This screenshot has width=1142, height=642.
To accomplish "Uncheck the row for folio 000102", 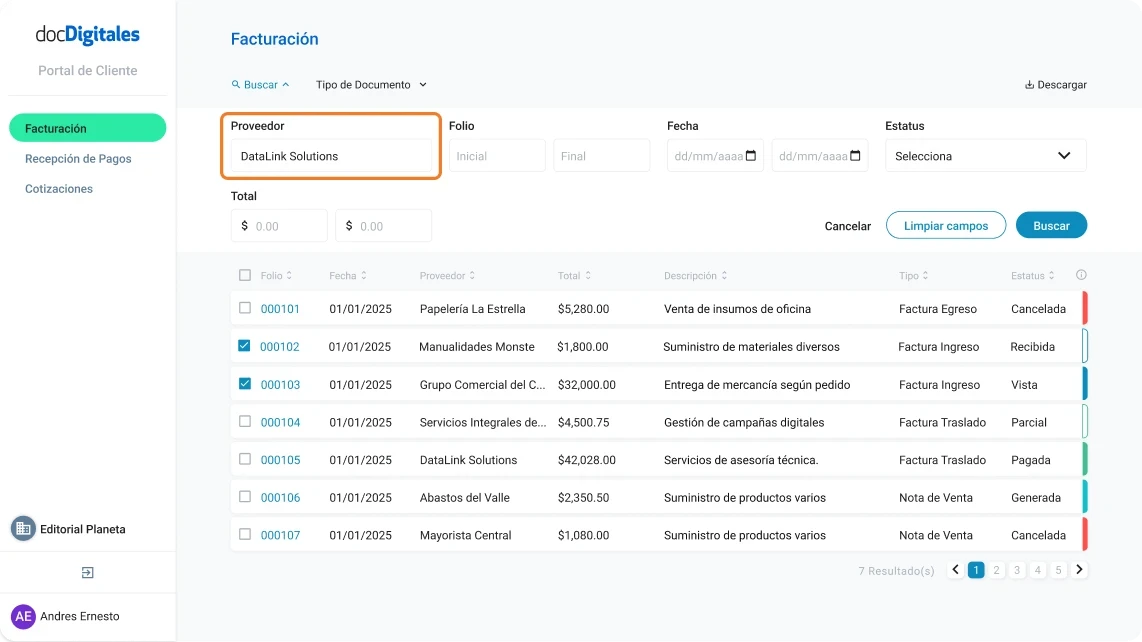I will click(x=245, y=346).
